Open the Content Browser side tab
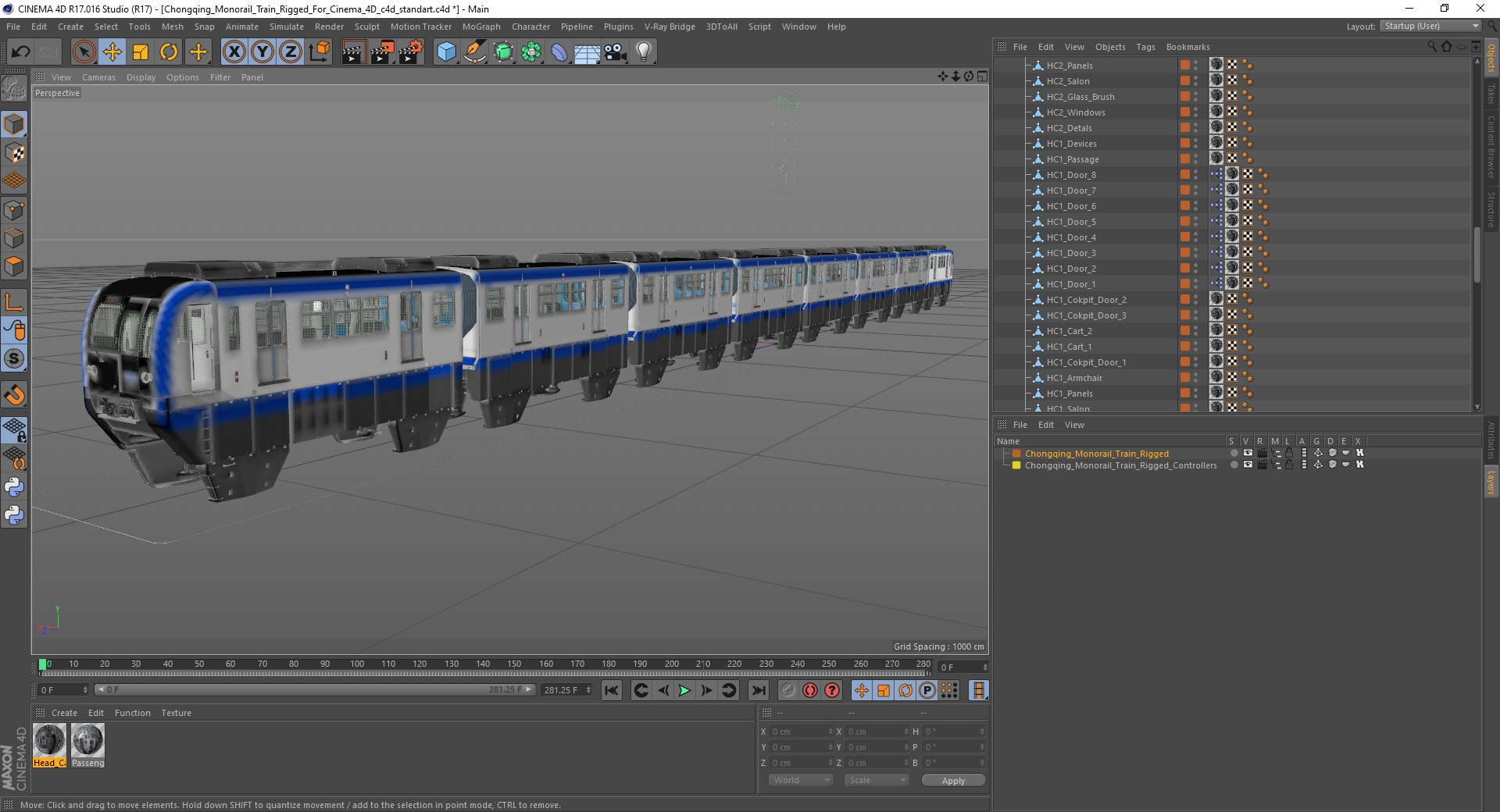The width and height of the screenshot is (1500, 812). coord(1491,147)
